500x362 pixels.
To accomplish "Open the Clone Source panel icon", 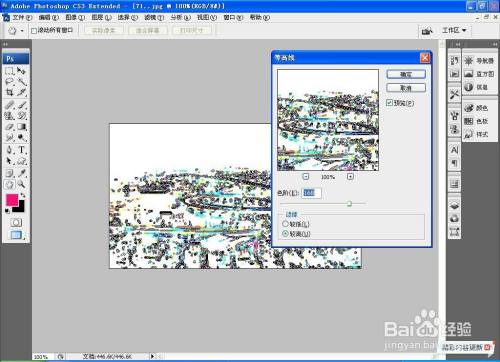I will click(x=454, y=129).
